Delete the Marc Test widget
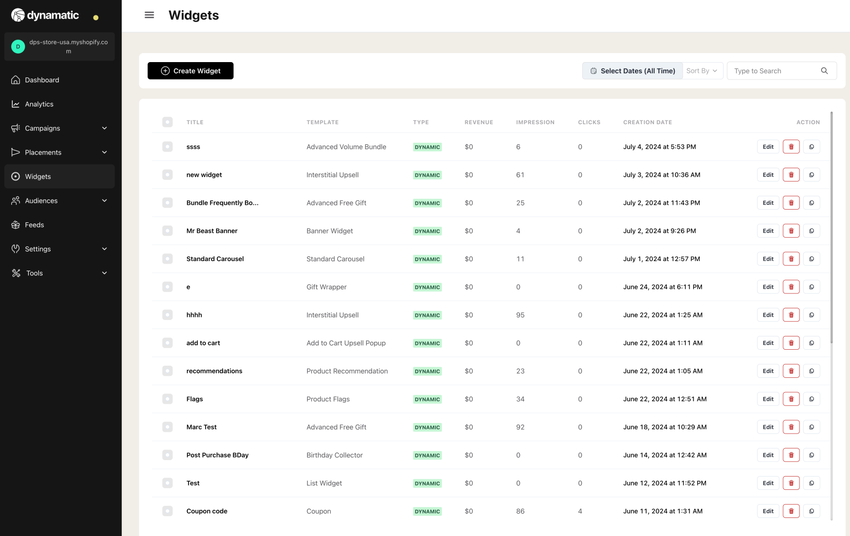This screenshot has height=536, width=850. tap(791, 427)
